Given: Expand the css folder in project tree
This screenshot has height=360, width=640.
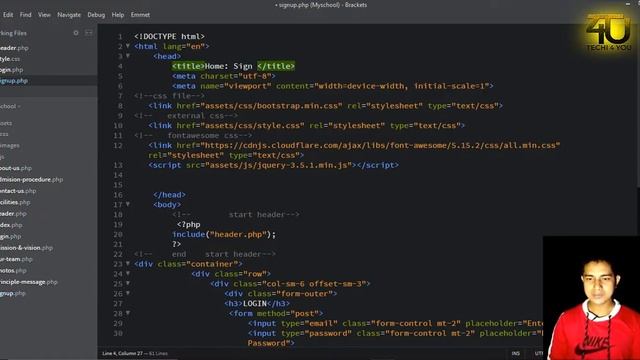Looking at the screenshot, I should tap(4, 134).
